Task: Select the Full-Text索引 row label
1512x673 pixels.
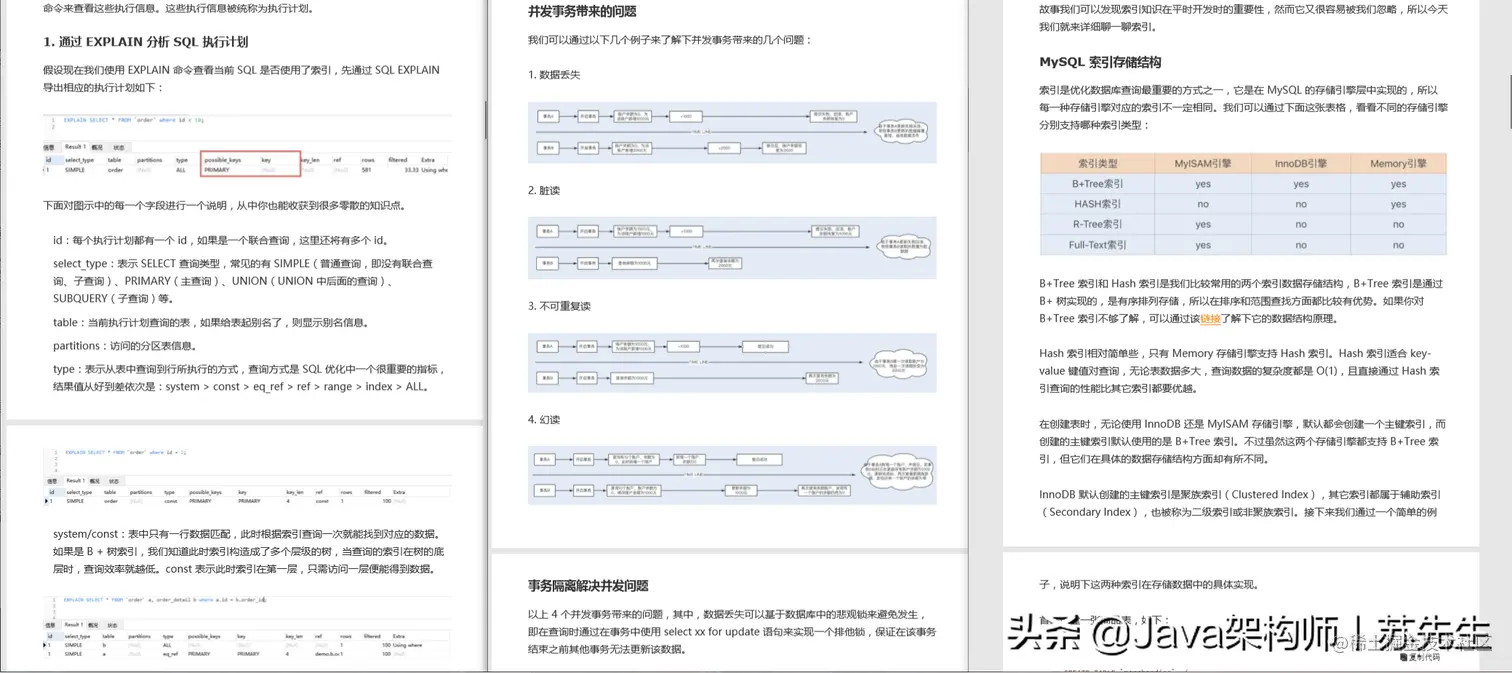Action: click(x=1097, y=245)
